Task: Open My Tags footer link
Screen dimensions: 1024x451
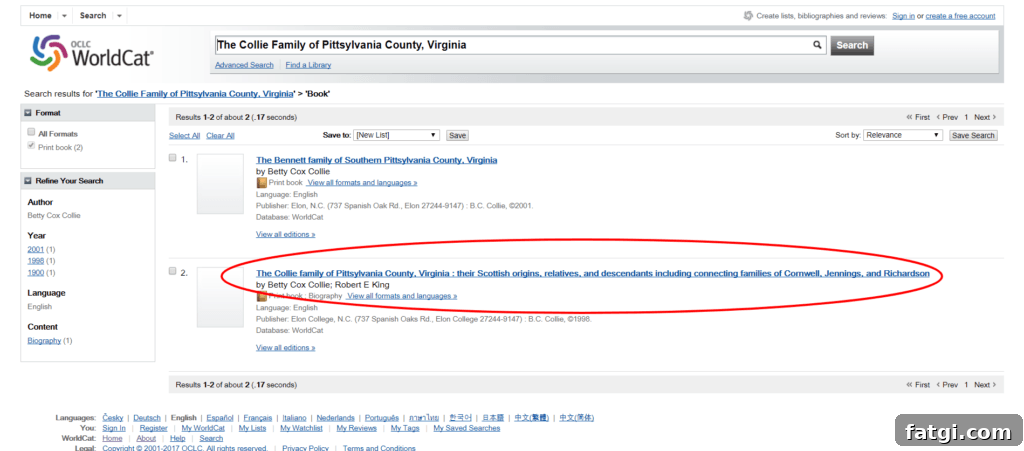Action: click(x=405, y=429)
